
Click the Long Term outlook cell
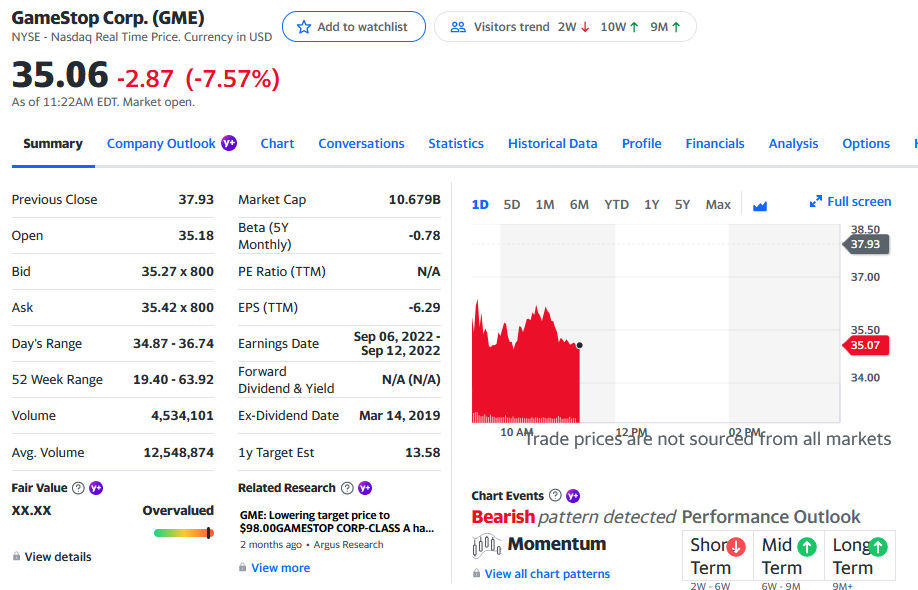click(860, 556)
